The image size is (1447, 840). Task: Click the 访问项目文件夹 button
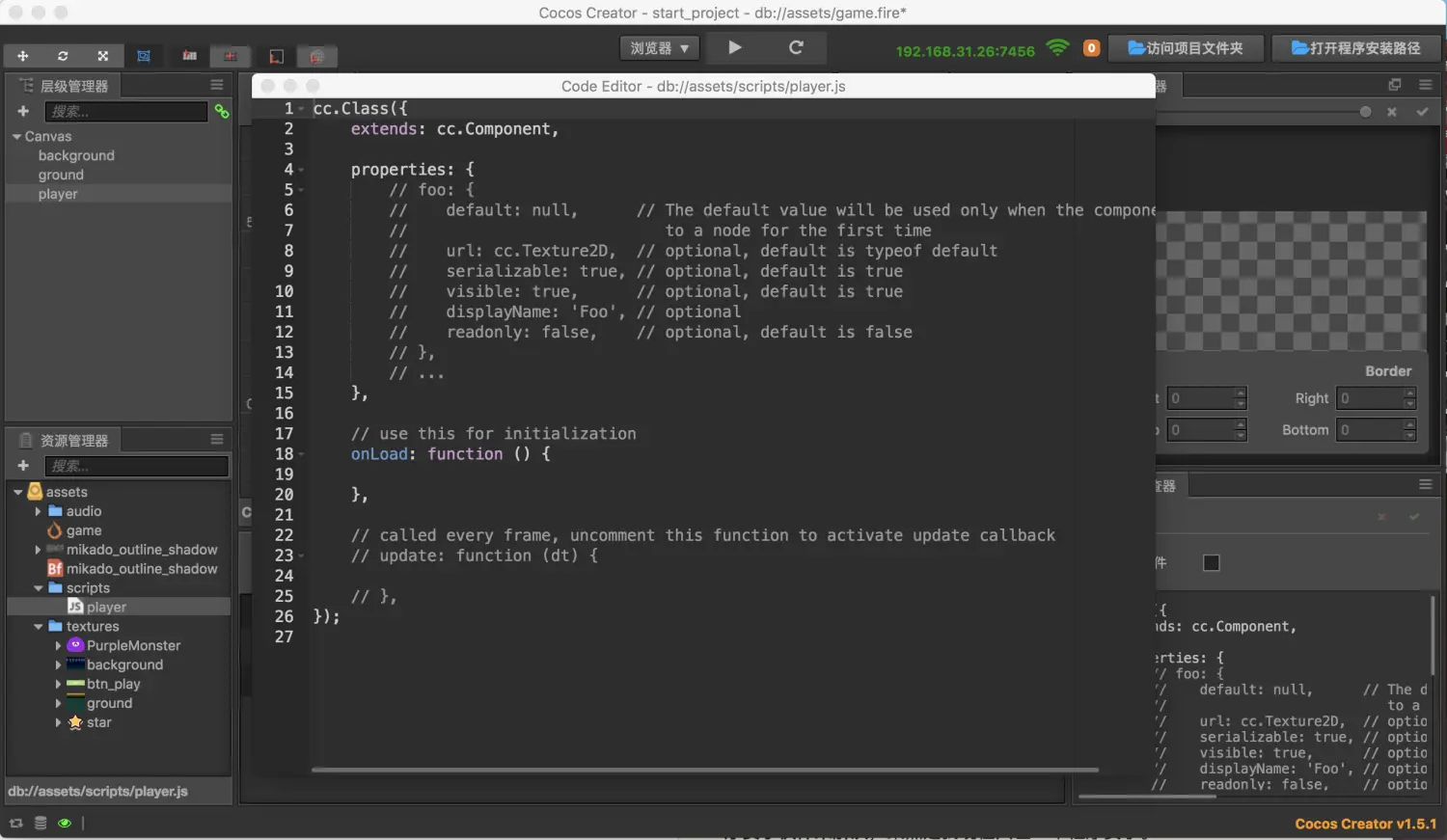click(x=1186, y=48)
